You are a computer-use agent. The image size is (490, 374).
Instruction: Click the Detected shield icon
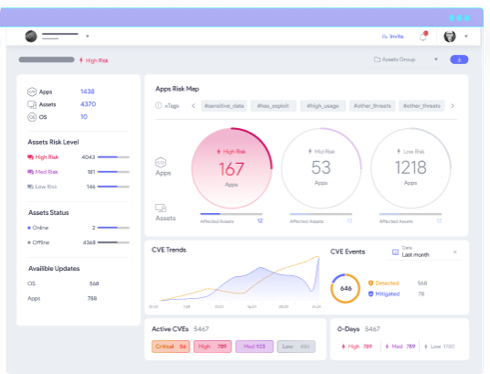[371, 283]
